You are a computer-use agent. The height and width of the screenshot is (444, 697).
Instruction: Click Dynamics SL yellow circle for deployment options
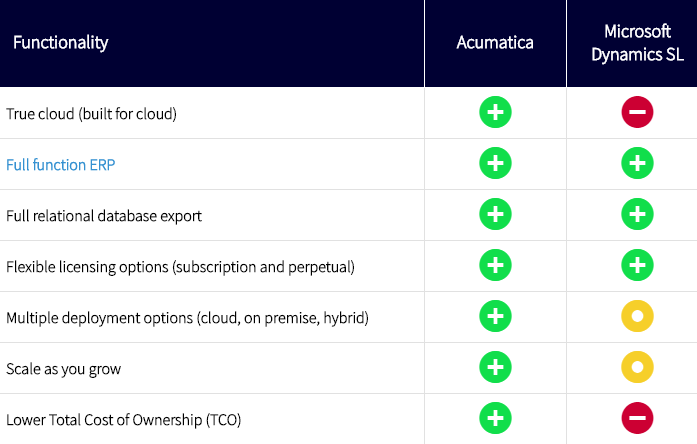637,316
